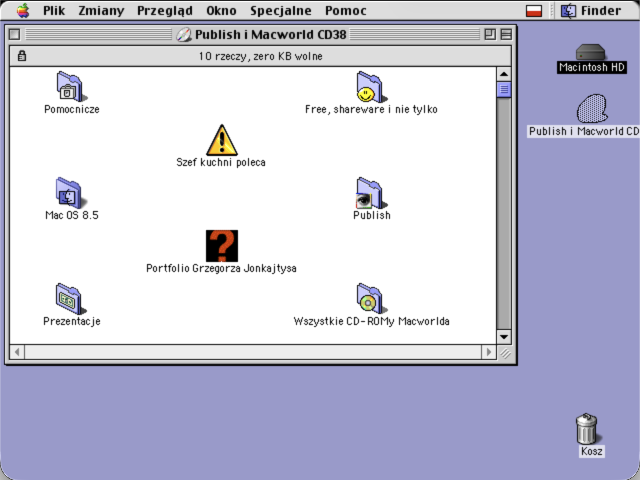Screen dimensions: 640x480
Task: Click the vertical scrollbar thumb
Action: coord(504,89)
